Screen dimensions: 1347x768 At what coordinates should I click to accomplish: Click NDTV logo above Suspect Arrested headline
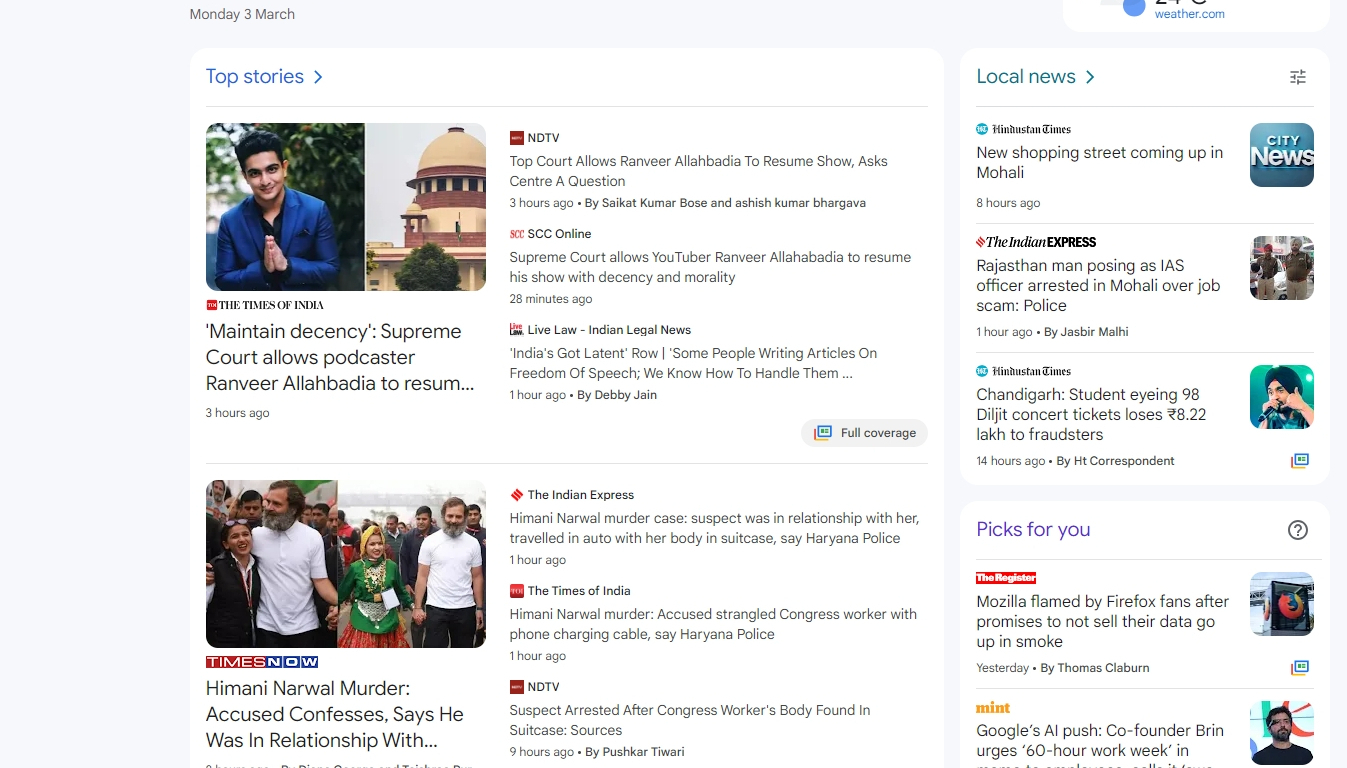click(x=517, y=687)
